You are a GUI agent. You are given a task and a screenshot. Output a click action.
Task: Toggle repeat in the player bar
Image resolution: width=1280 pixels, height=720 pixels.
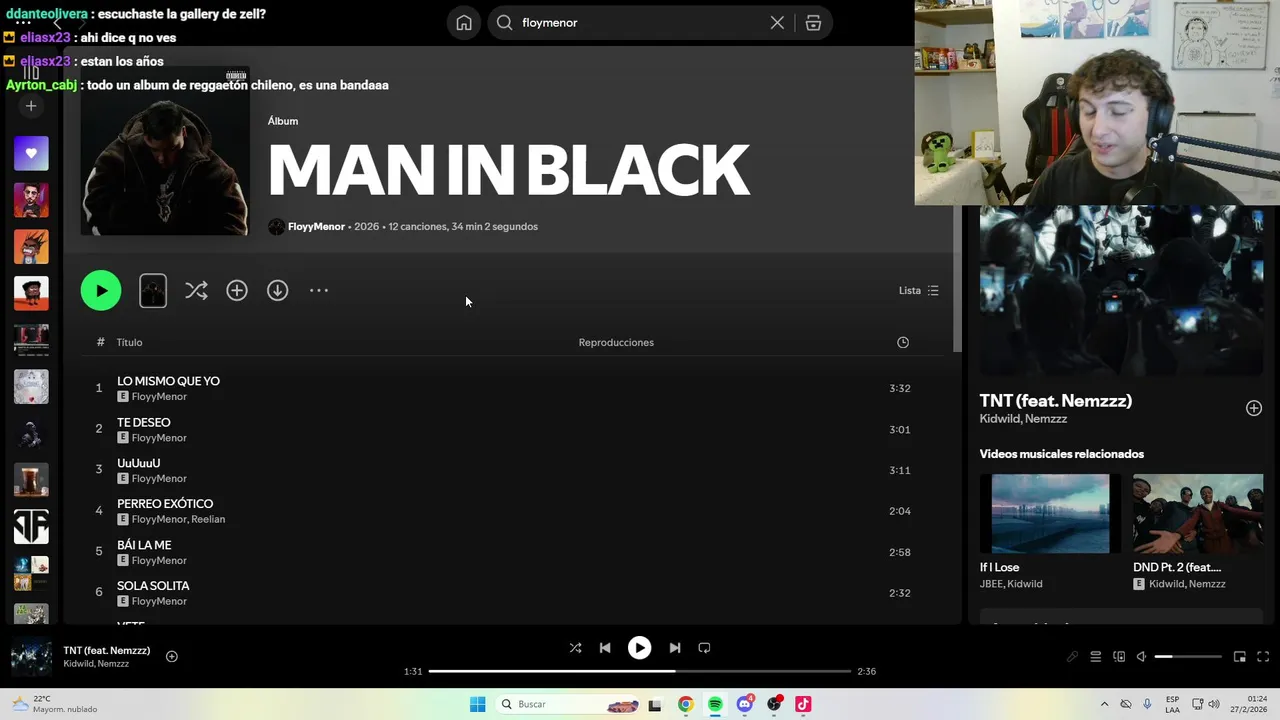(704, 648)
